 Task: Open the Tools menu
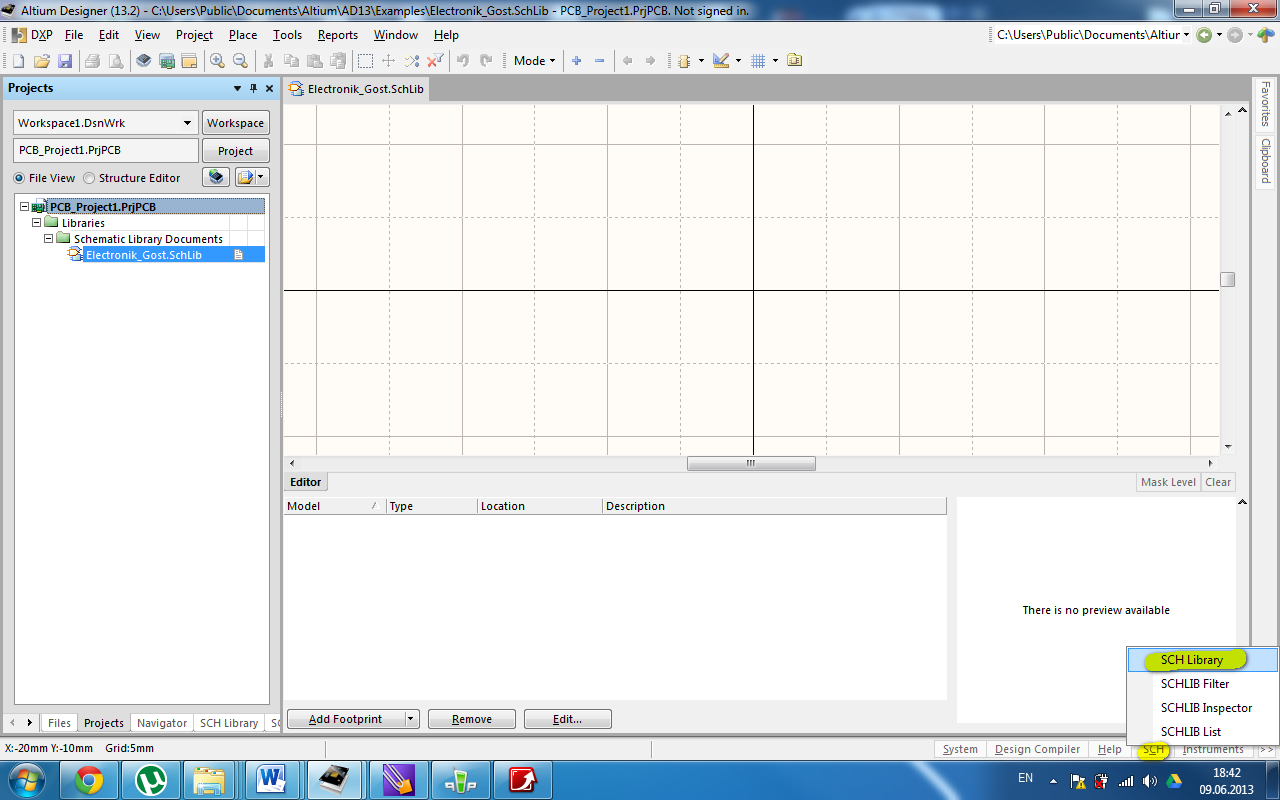coord(287,35)
